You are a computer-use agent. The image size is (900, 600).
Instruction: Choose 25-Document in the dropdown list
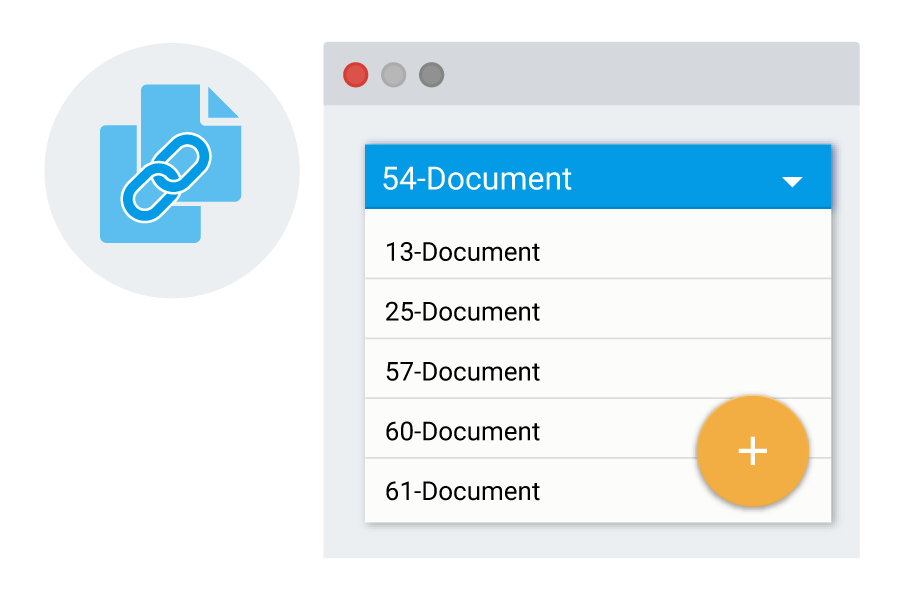coord(598,309)
